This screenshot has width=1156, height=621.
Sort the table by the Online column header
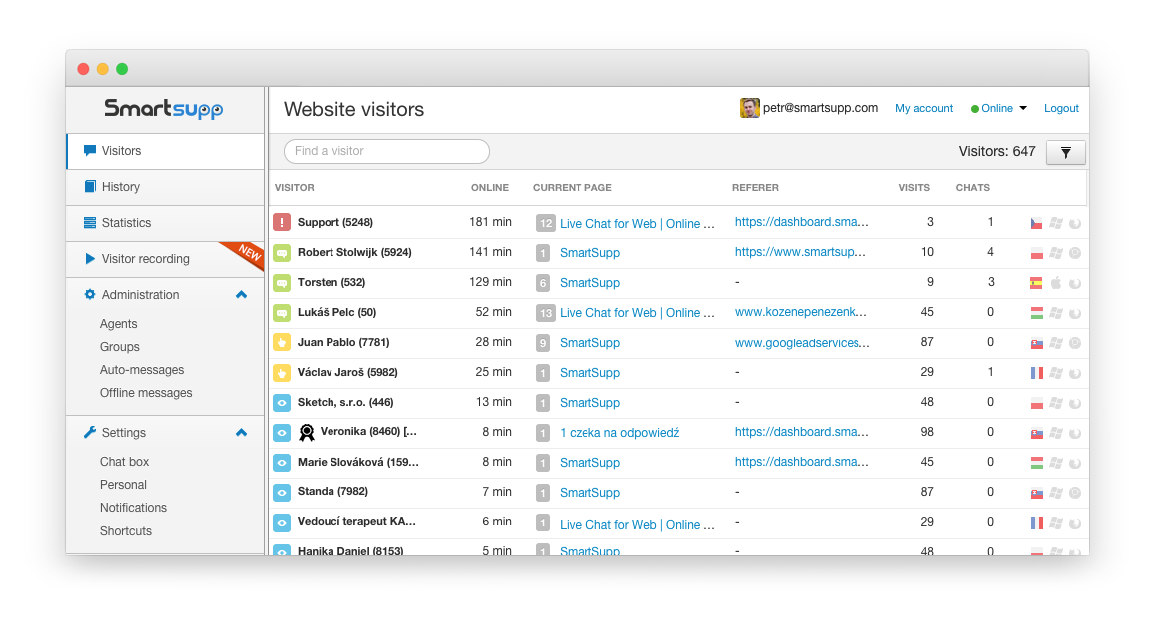[489, 188]
